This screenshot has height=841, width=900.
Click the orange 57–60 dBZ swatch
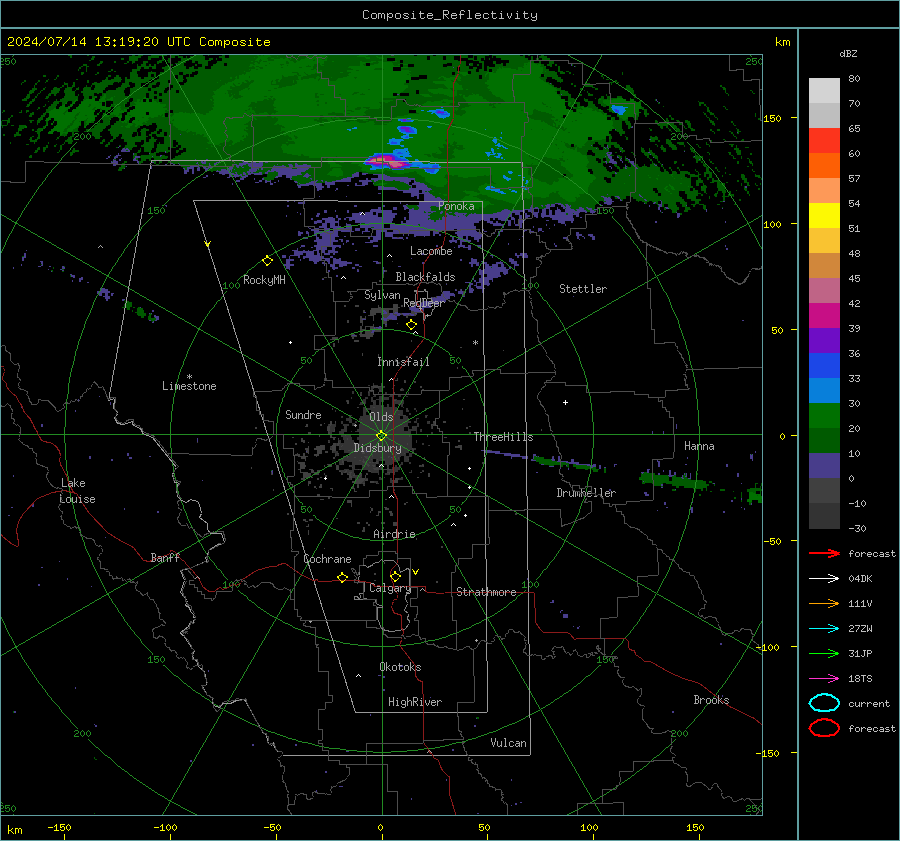pyautogui.click(x=824, y=165)
